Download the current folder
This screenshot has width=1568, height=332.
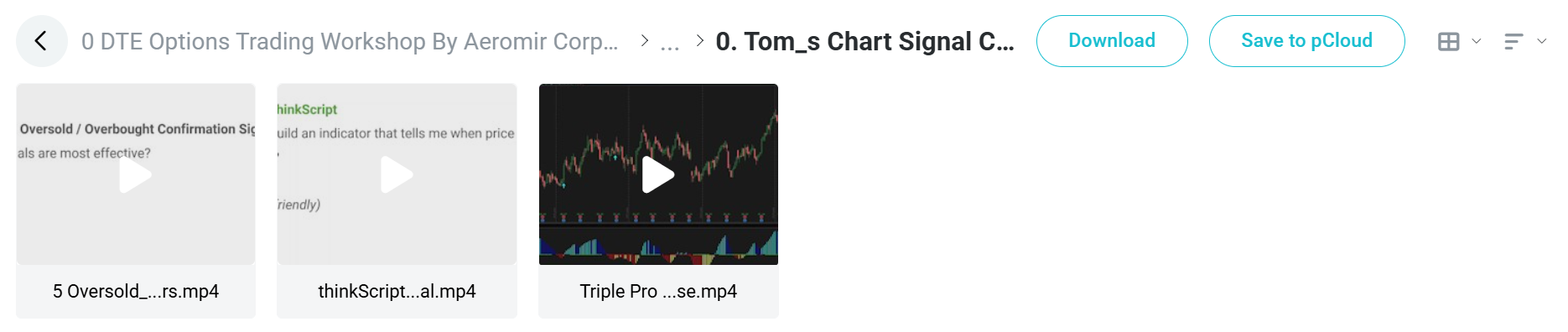pos(1112,41)
